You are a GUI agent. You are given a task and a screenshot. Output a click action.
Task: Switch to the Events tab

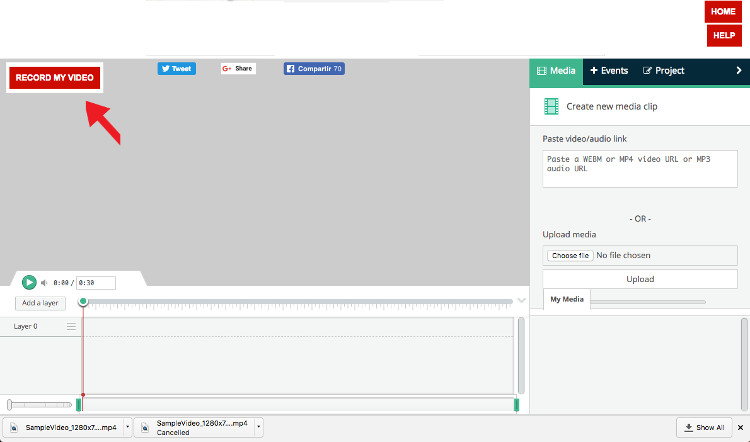click(609, 71)
